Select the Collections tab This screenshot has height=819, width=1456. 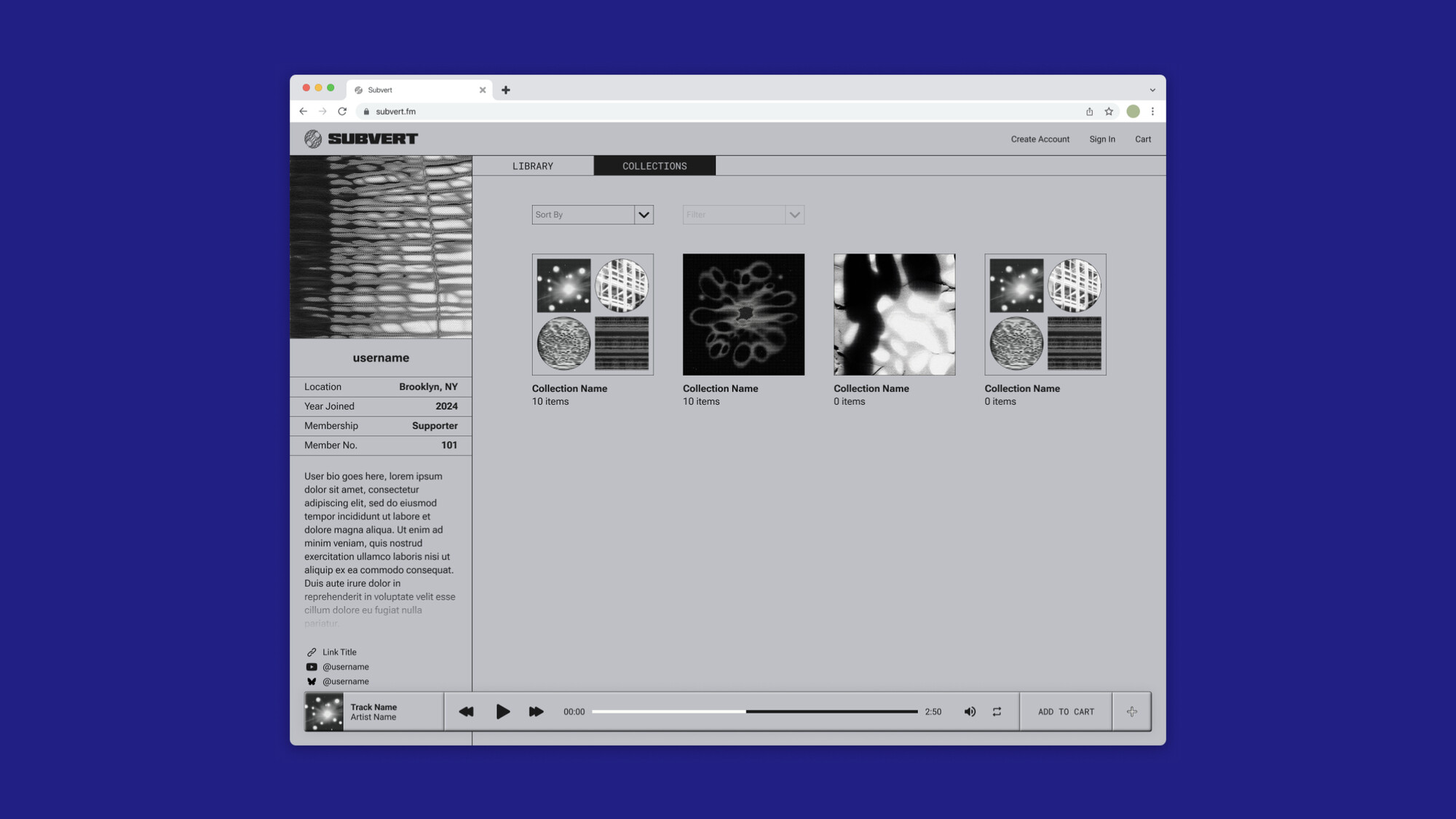654,166
